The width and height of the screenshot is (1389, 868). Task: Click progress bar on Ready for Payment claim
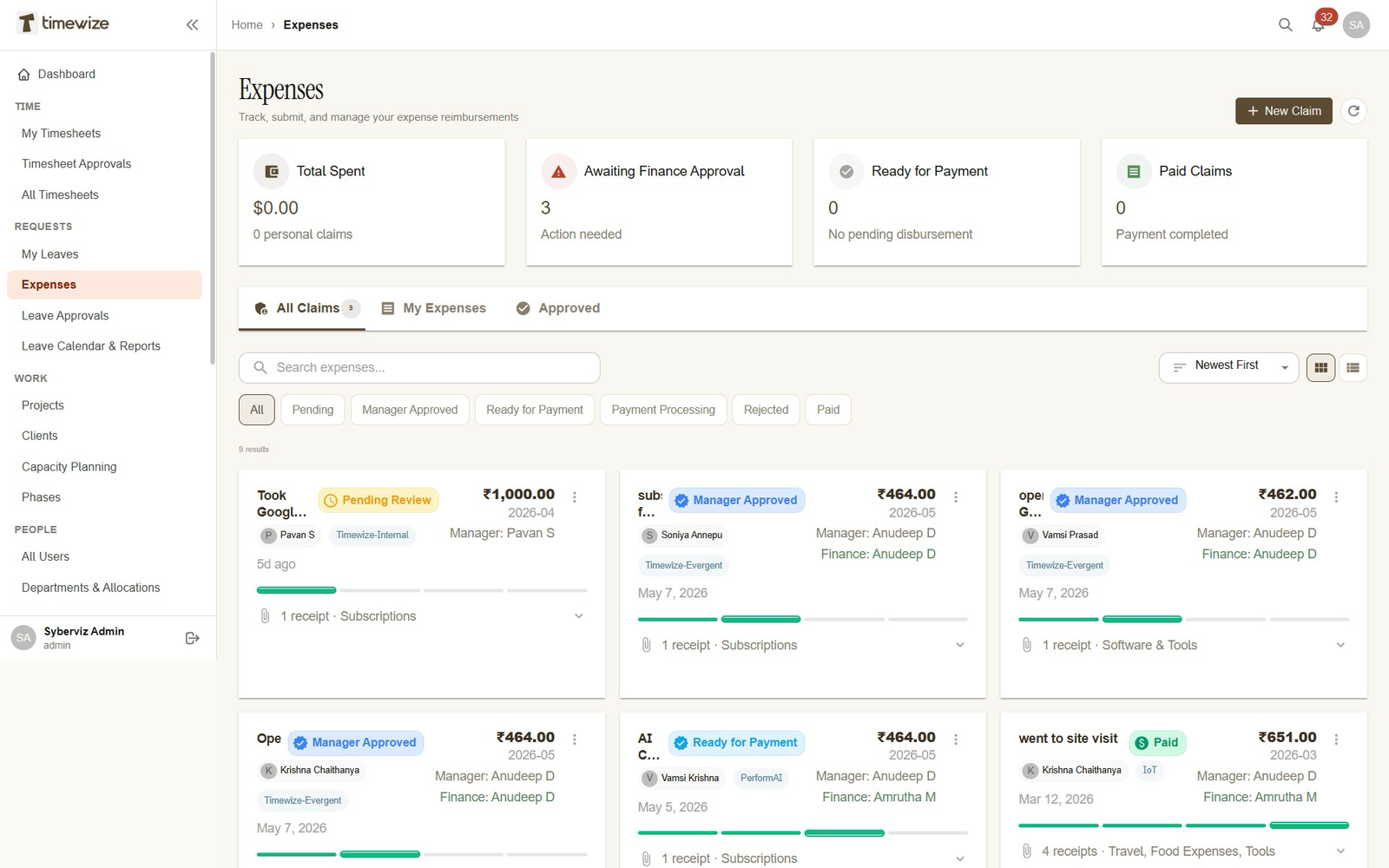click(802, 833)
